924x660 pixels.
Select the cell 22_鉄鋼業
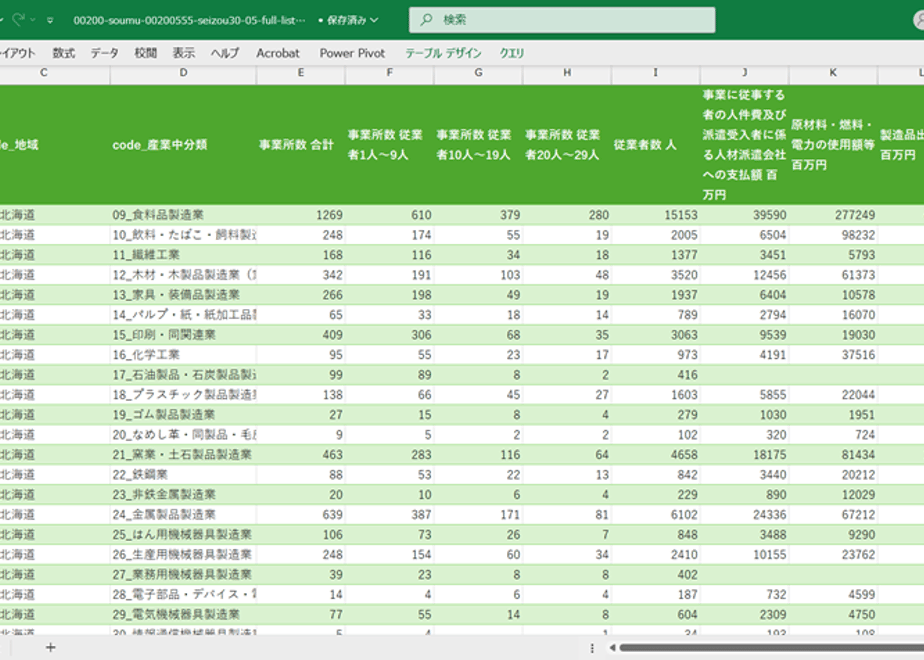tap(183, 475)
